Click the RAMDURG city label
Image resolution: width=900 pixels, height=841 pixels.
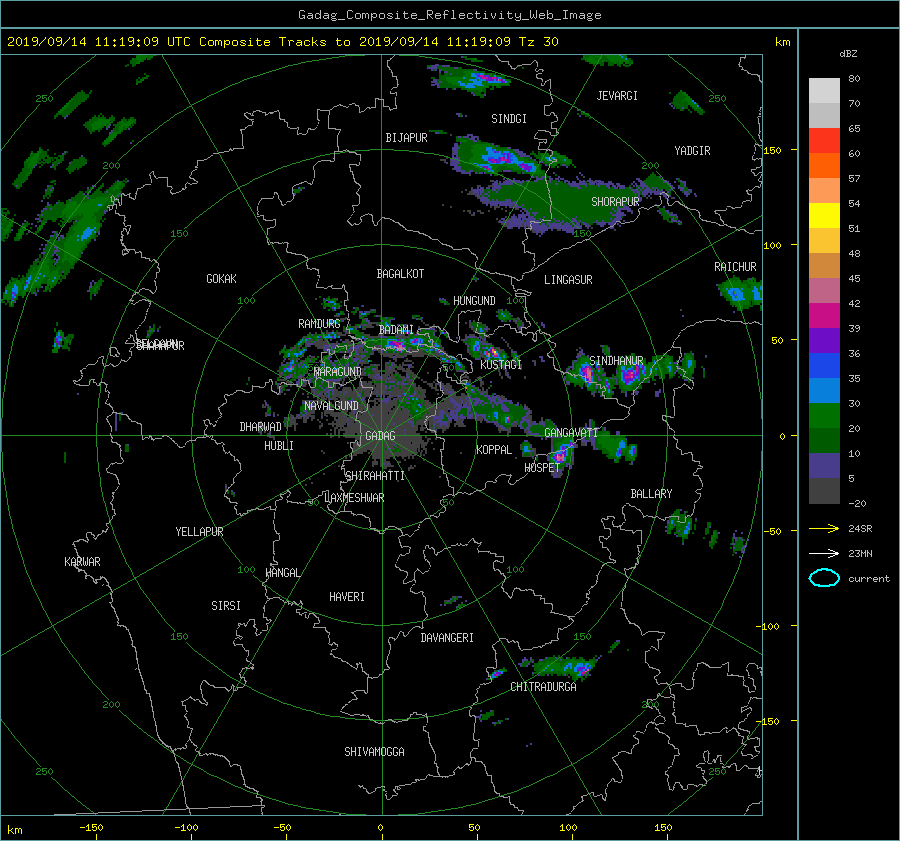[319, 324]
